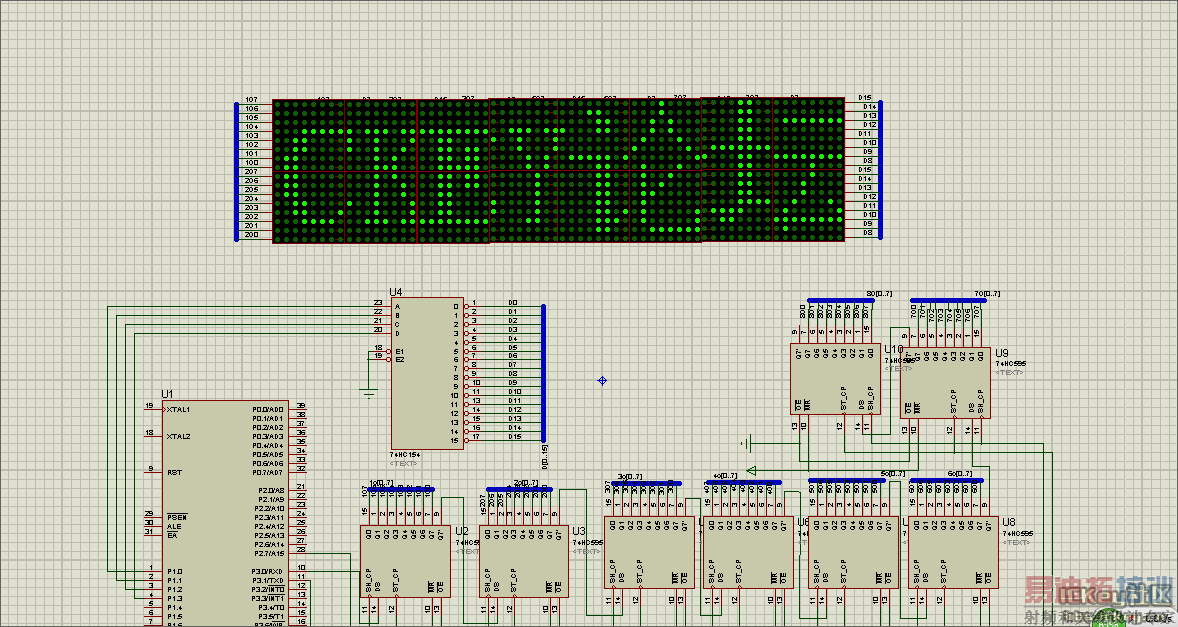The width and height of the screenshot is (1178, 627).
Task: Select the U10 shift register body
Action: pyautogui.click(x=835, y=379)
